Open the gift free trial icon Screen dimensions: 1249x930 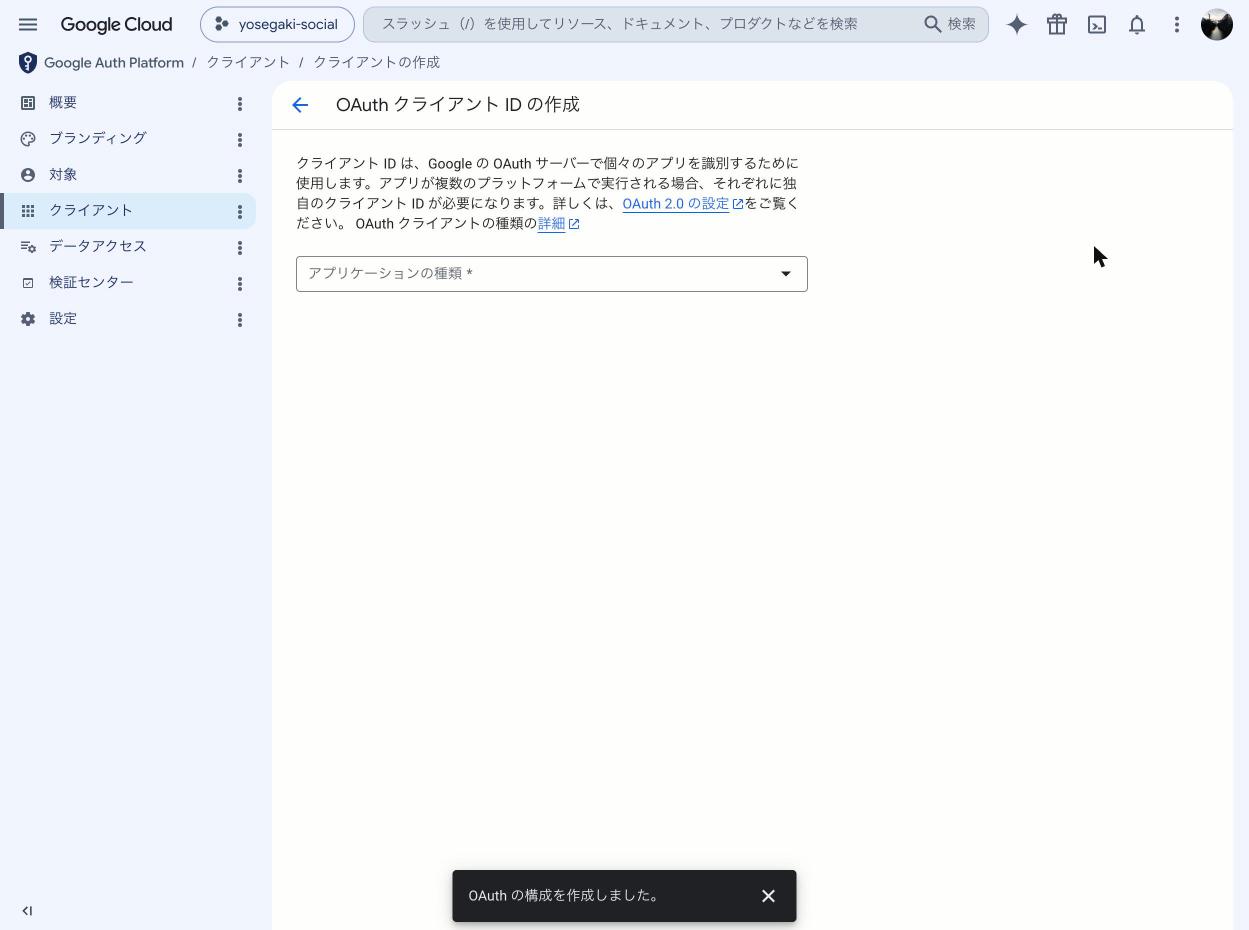tap(1057, 24)
